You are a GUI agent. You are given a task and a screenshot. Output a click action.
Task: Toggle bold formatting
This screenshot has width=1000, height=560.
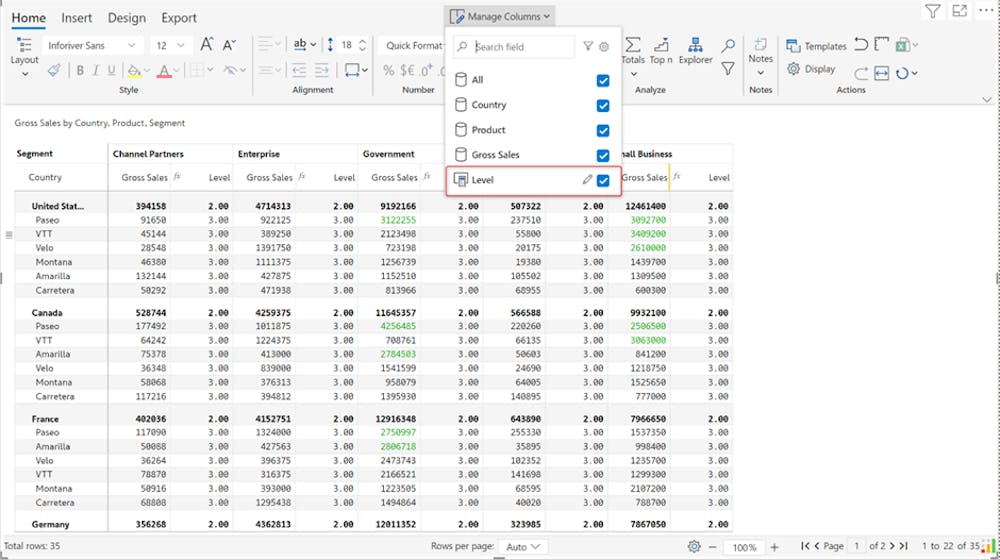(x=80, y=71)
